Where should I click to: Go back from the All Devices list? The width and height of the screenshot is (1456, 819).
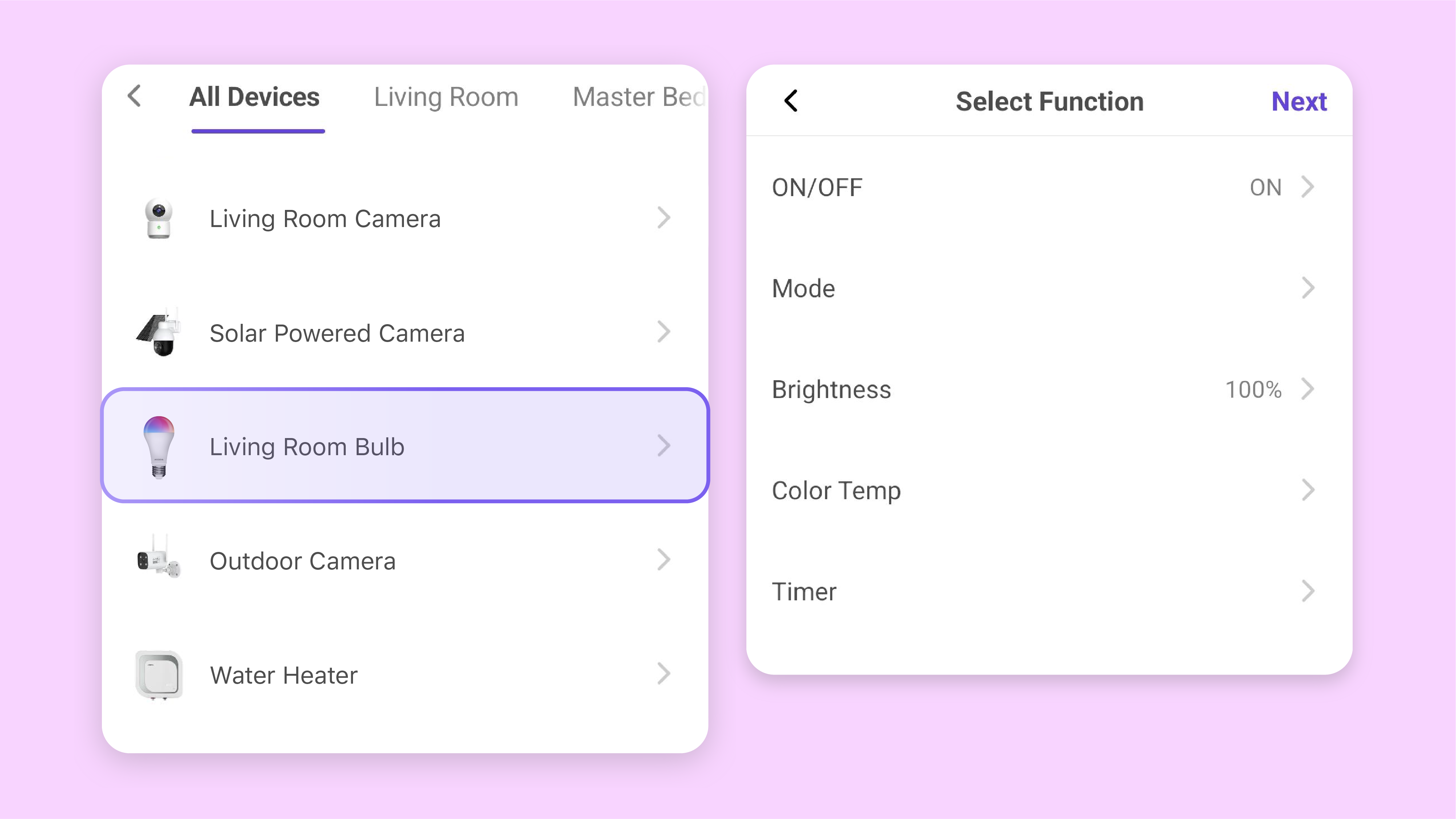[135, 97]
